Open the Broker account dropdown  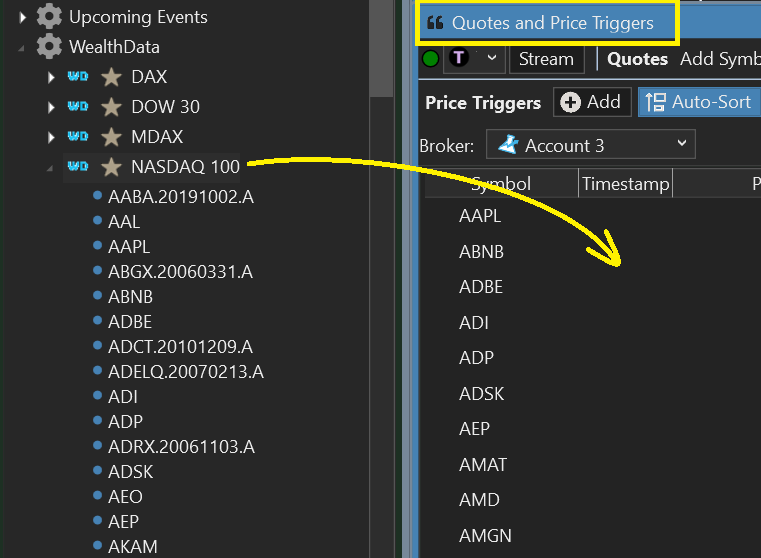point(590,145)
